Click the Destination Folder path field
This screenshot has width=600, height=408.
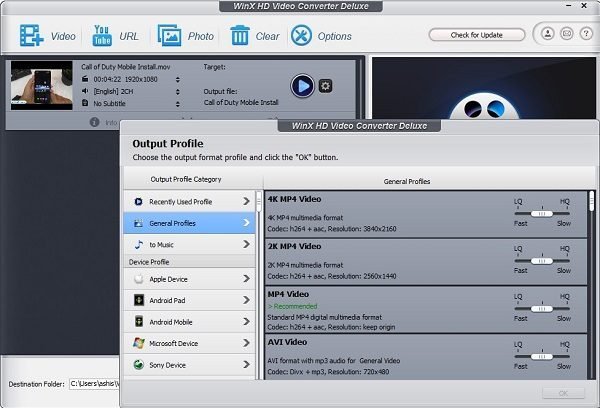click(x=94, y=384)
